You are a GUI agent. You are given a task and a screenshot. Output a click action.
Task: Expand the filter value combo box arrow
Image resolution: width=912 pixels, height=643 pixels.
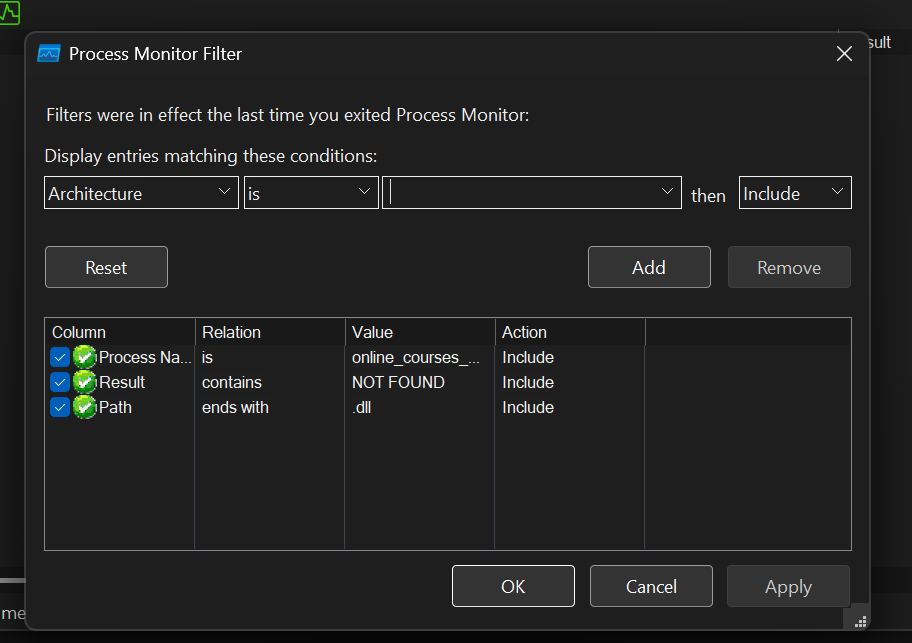(x=668, y=193)
